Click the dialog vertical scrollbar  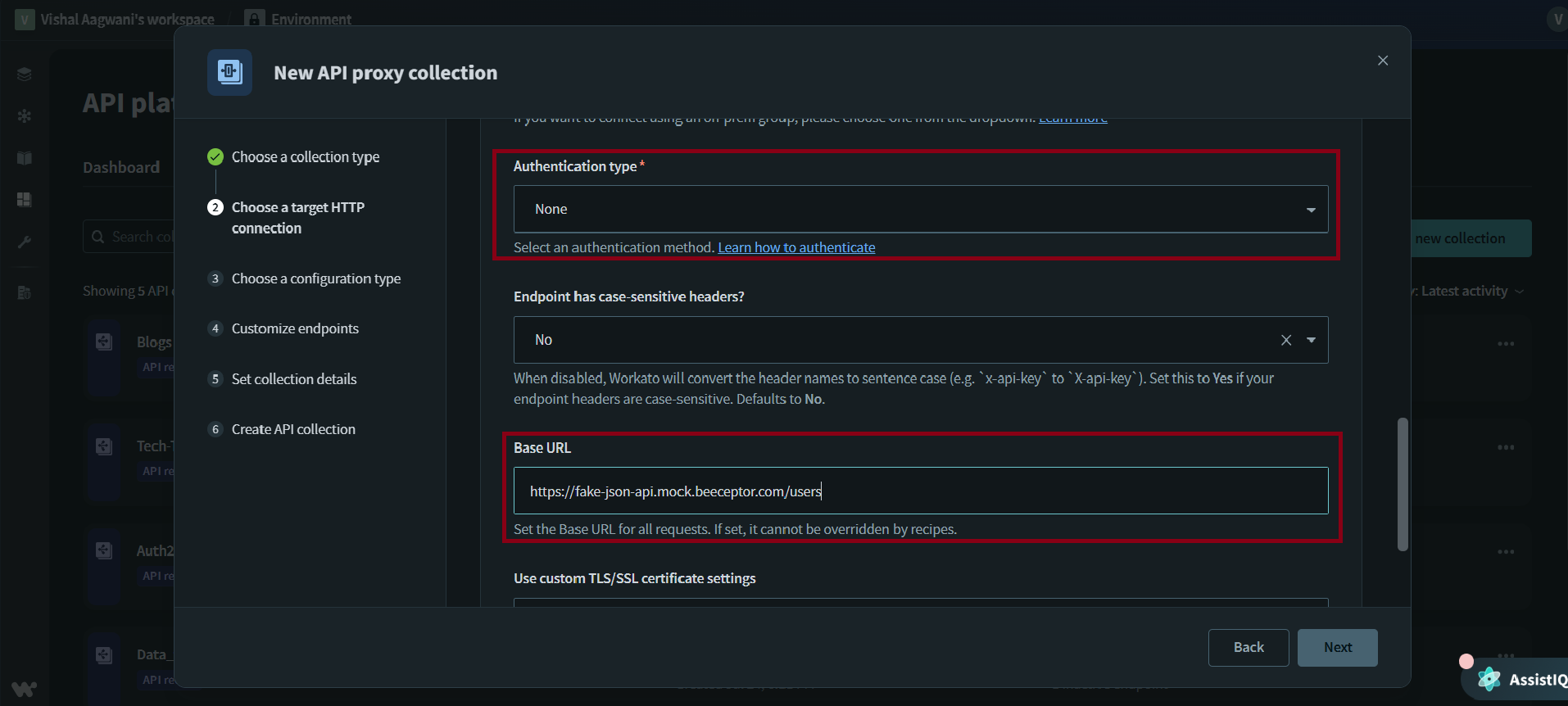click(x=1403, y=484)
